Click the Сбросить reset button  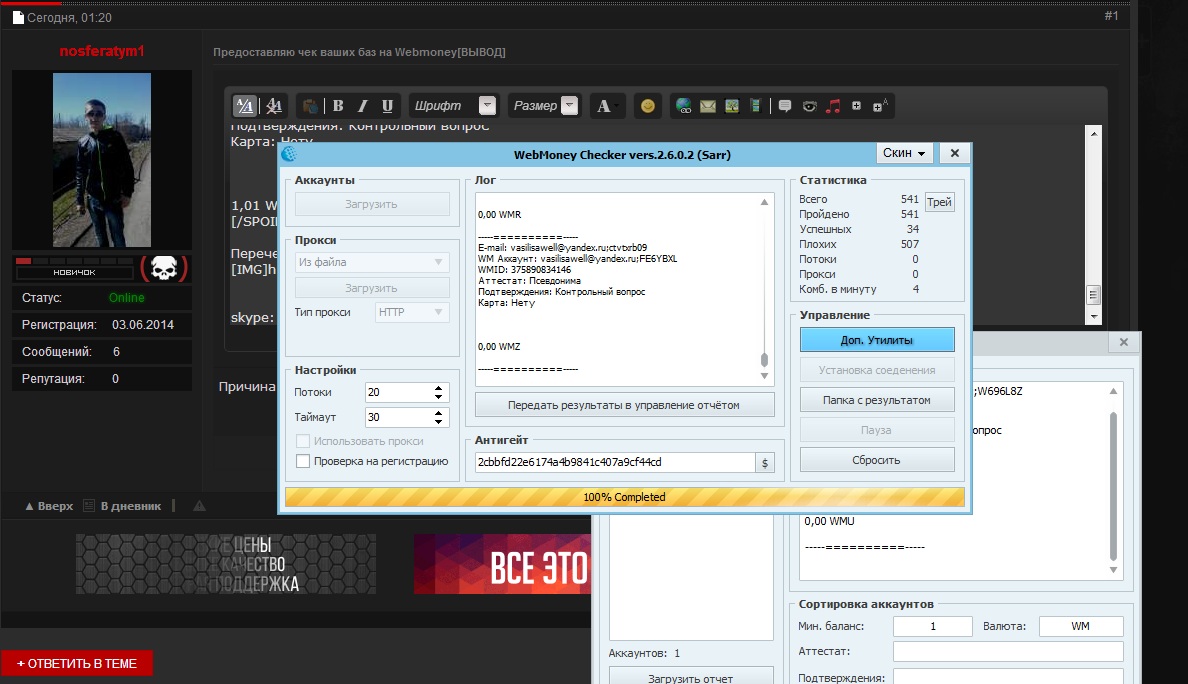(877, 460)
